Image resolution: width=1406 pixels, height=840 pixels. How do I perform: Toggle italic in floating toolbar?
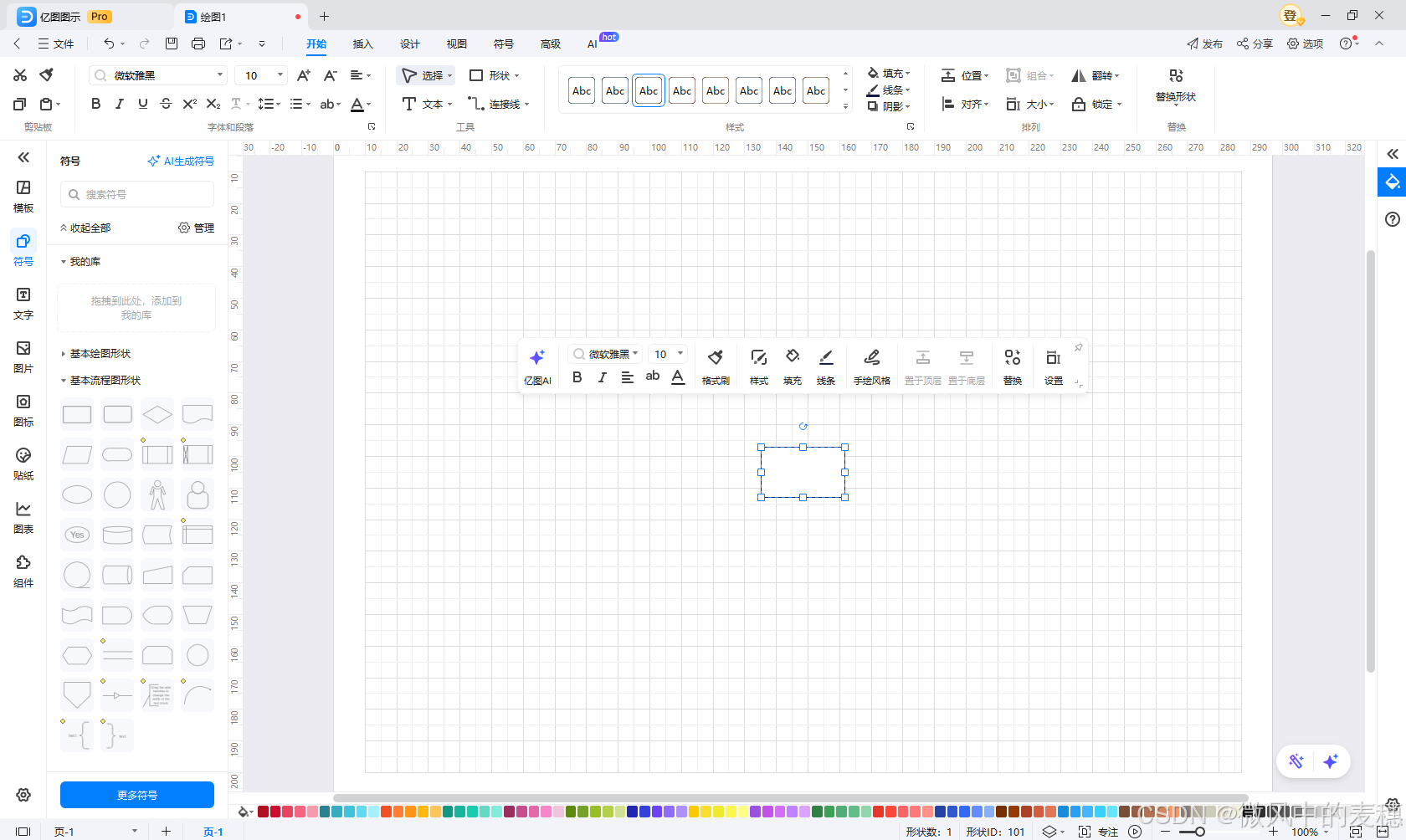coord(602,377)
